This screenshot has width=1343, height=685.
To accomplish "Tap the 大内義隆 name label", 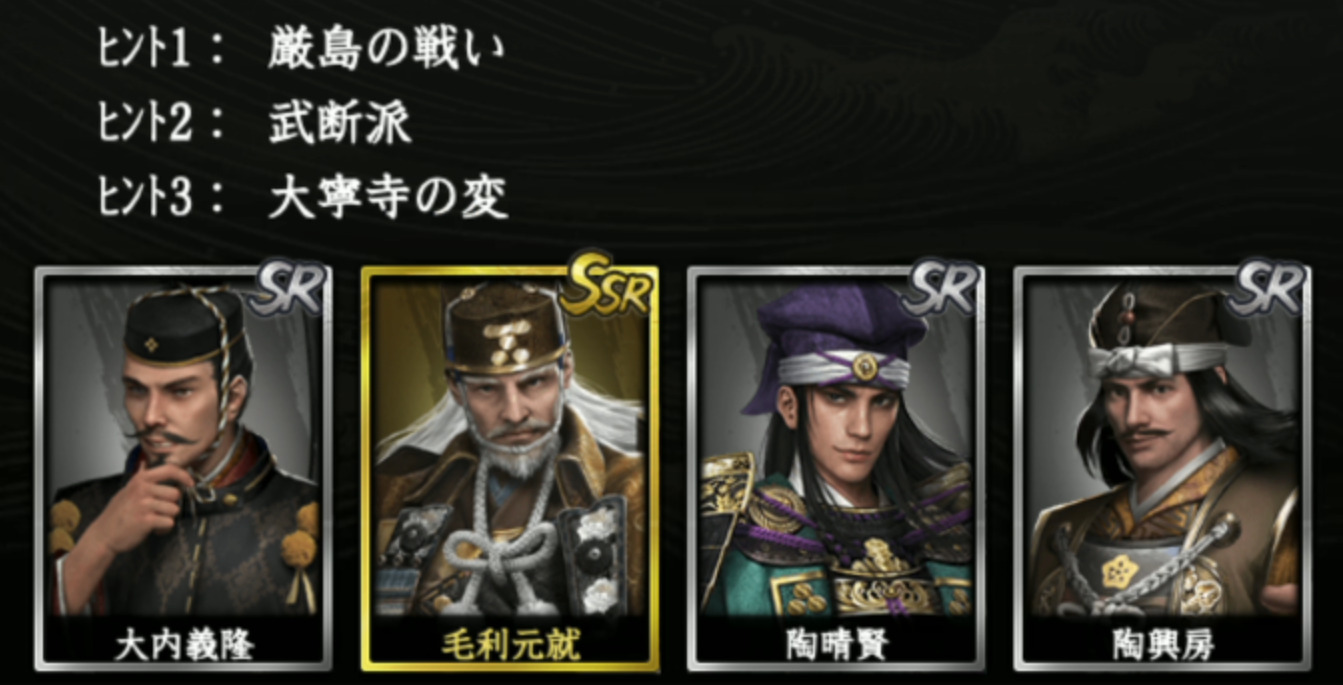I will 183,644.
